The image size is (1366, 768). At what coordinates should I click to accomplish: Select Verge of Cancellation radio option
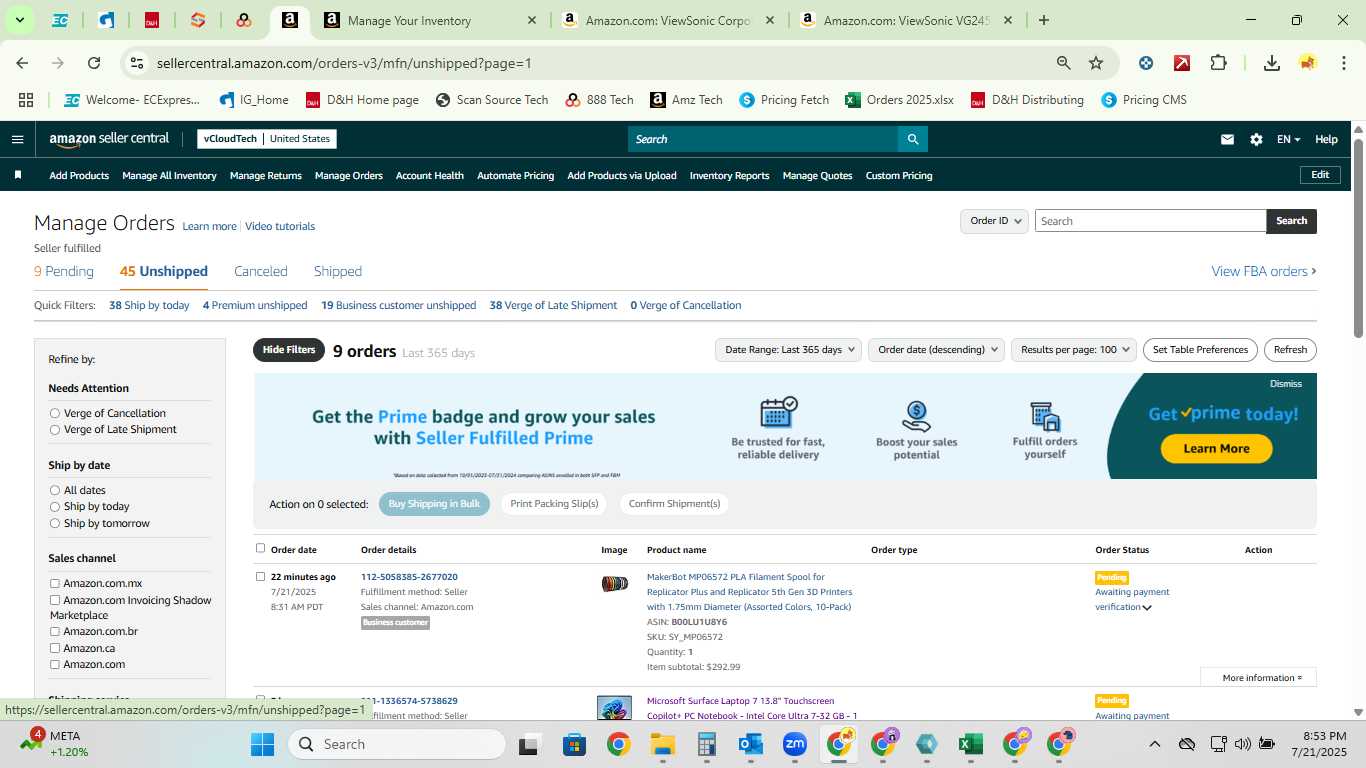[55, 413]
